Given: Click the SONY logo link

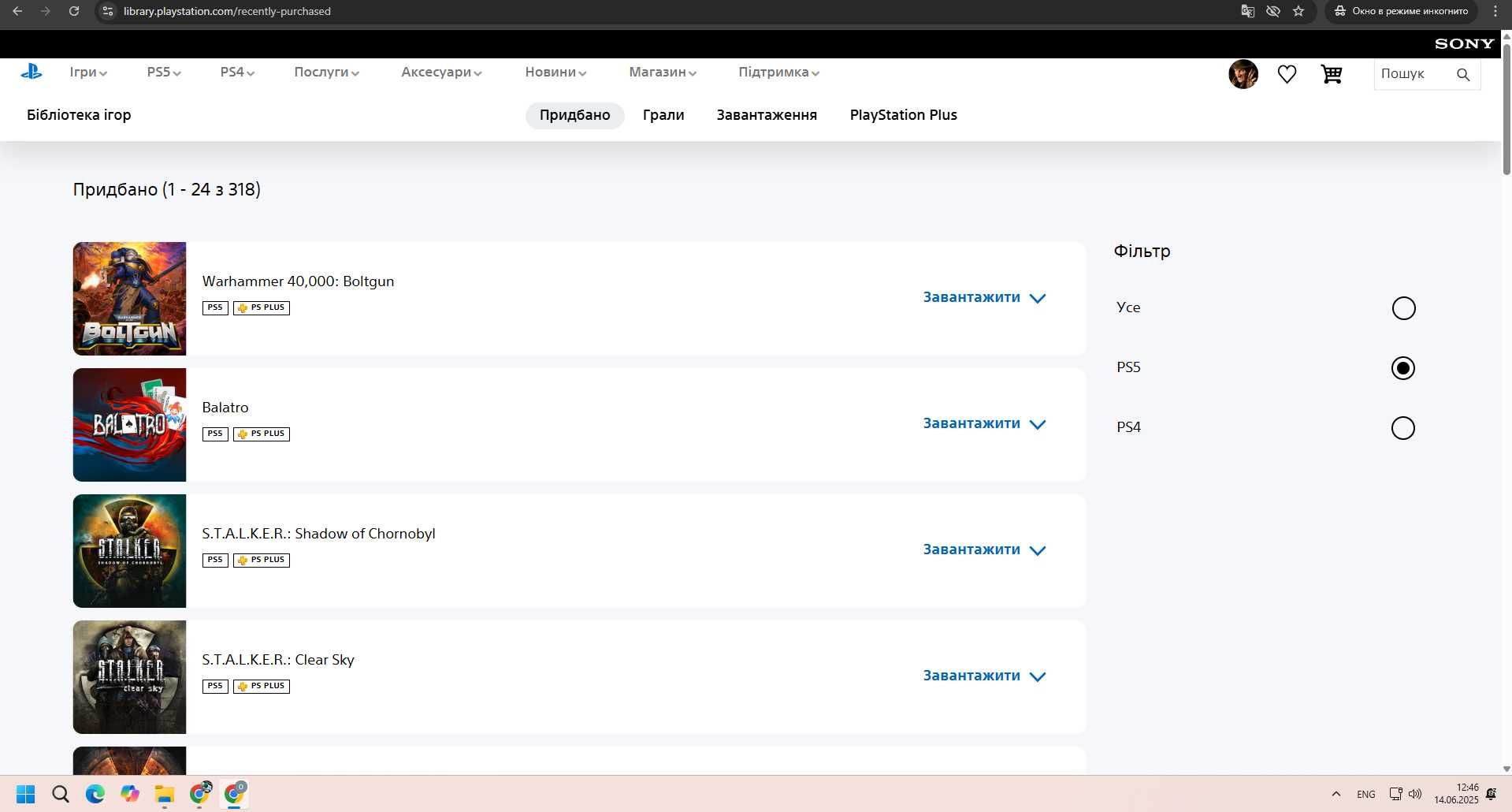Looking at the screenshot, I should click(1464, 44).
